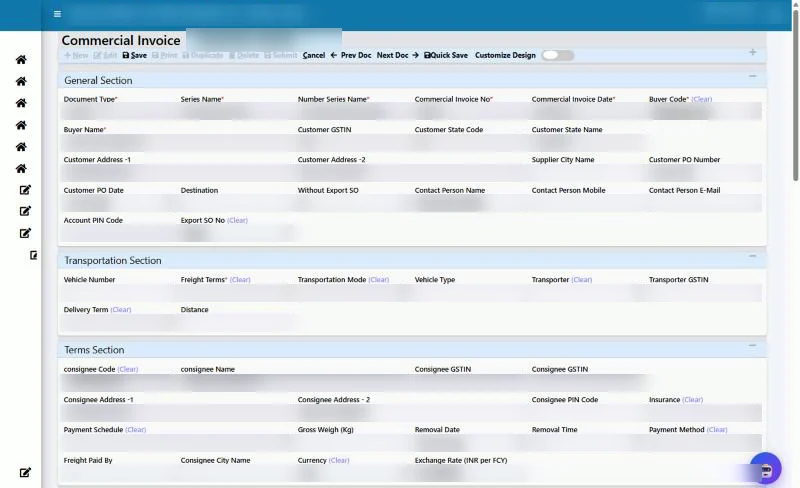Click the Buyer Name input
800x488 pixels.
pos(178,142)
